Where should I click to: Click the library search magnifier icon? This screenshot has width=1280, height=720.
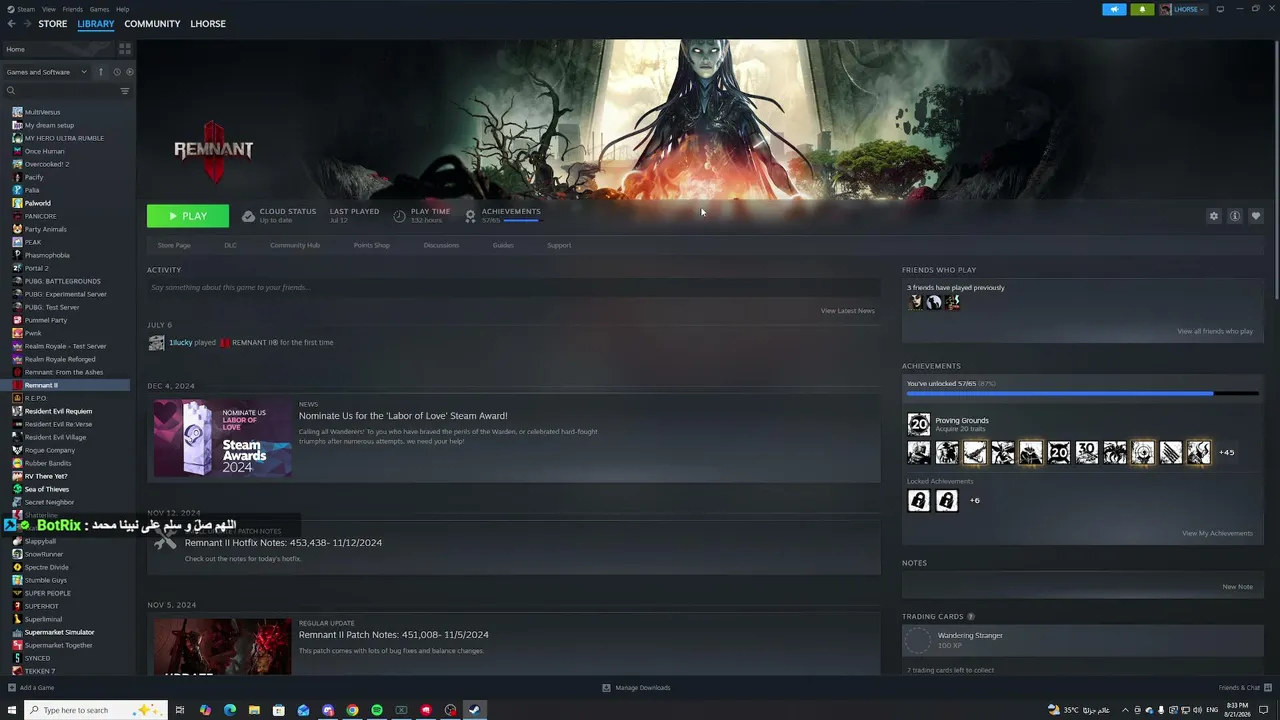(x=11, y=91)
